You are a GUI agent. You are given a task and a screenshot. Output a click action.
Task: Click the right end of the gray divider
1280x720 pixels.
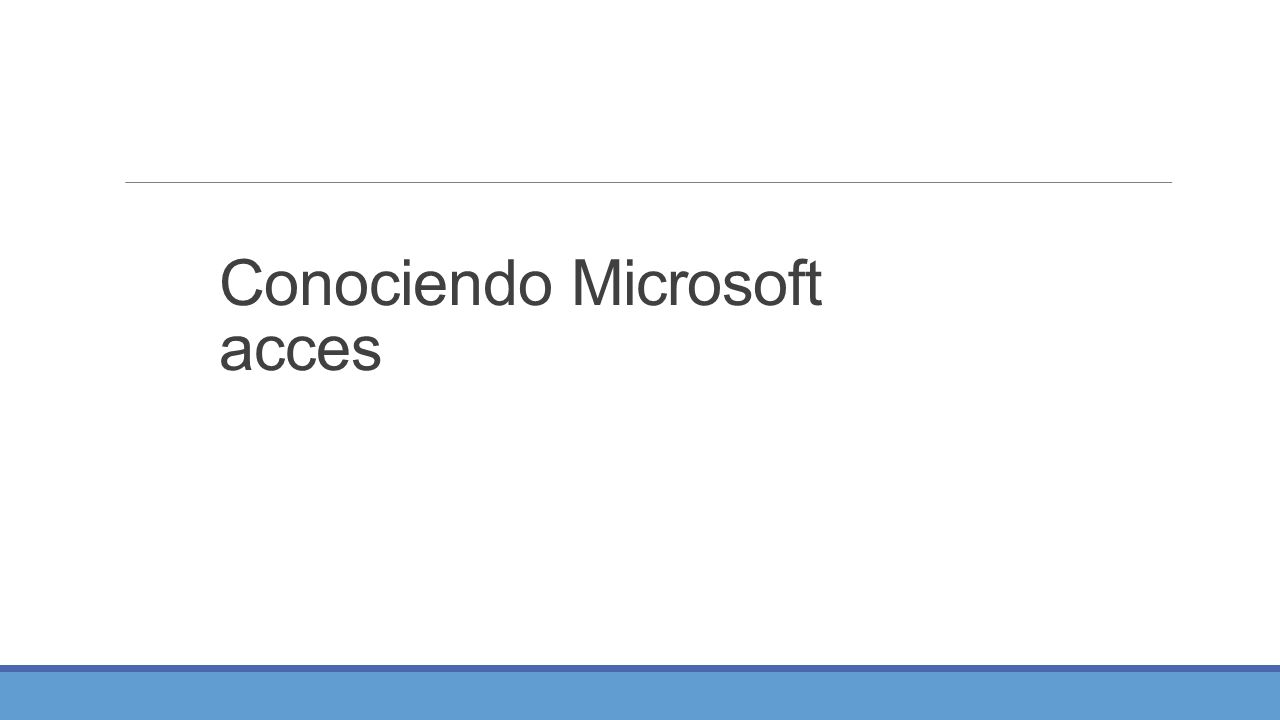coord(1168,182)
